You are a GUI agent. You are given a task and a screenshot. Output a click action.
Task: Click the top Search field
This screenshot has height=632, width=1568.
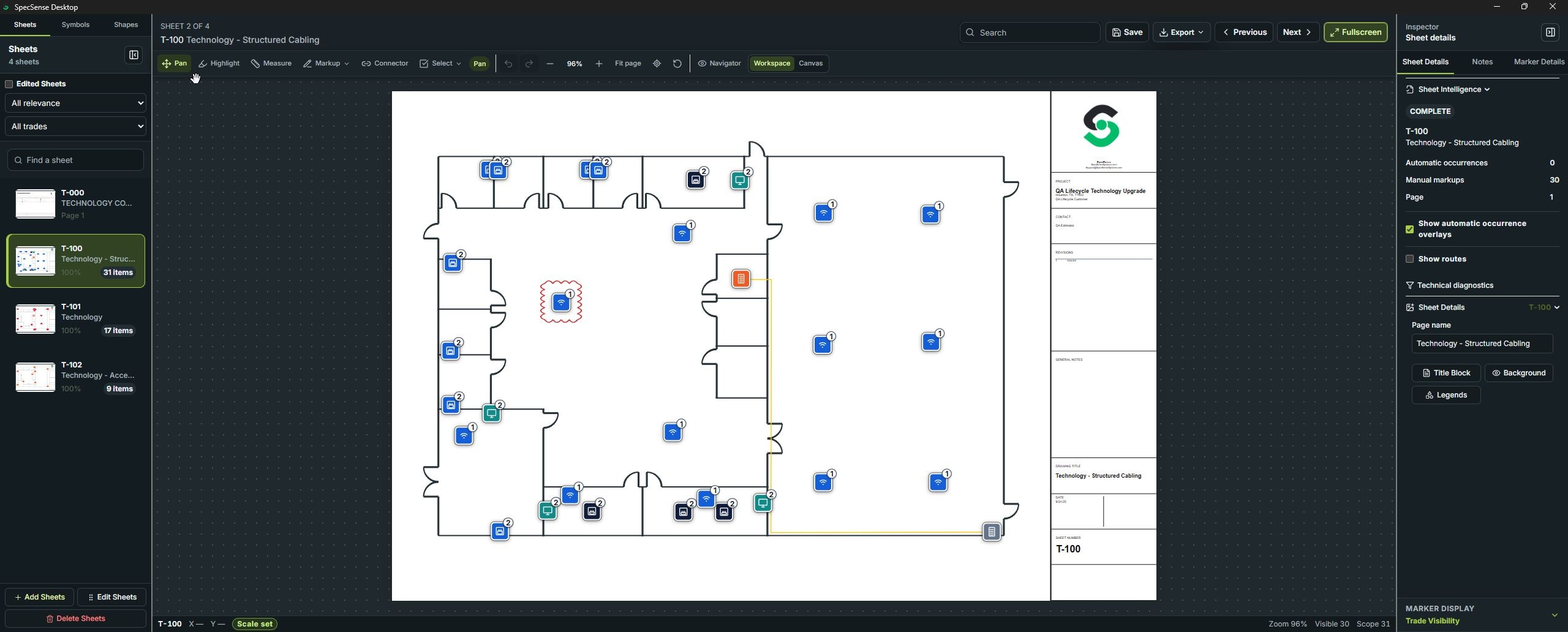point(1030,32)
